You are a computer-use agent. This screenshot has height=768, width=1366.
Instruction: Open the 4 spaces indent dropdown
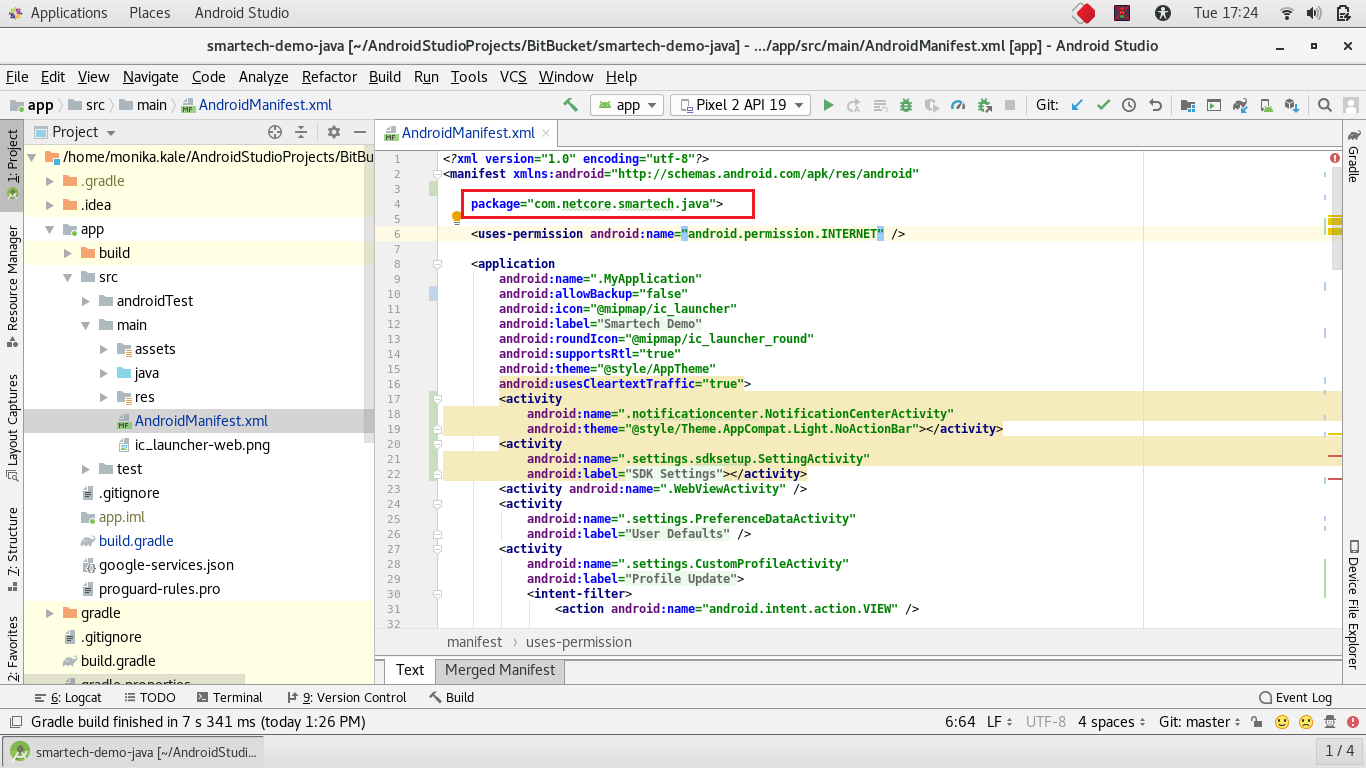pos(1112,722)
